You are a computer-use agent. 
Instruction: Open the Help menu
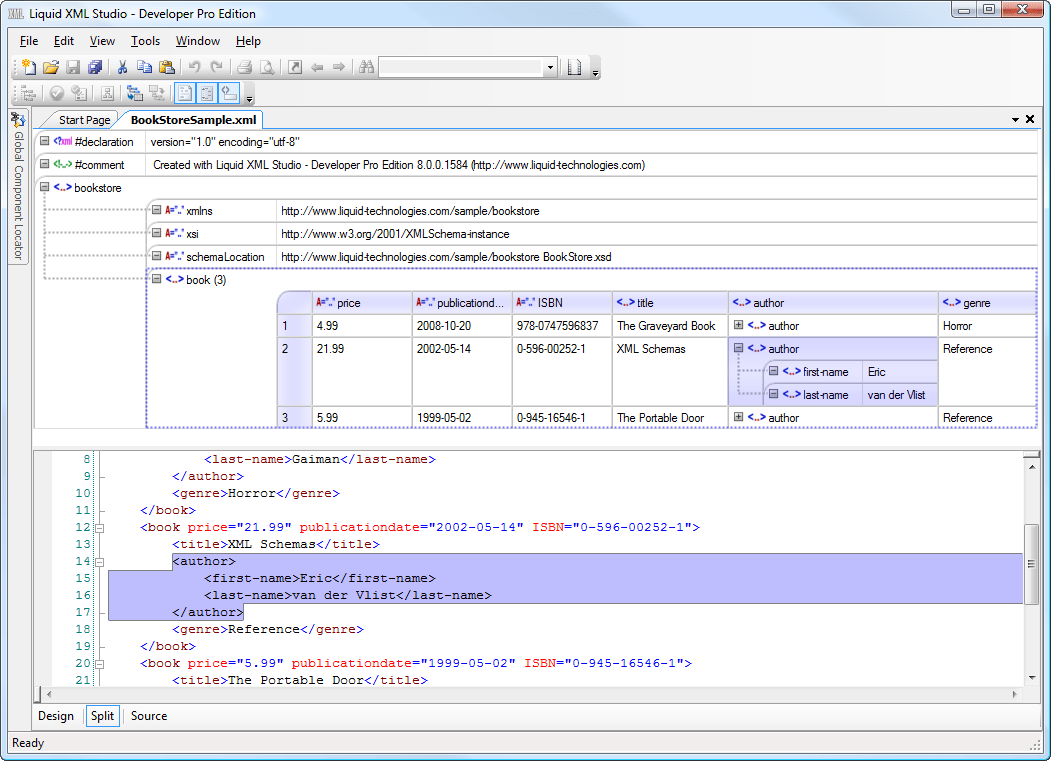tap(248, 41)
